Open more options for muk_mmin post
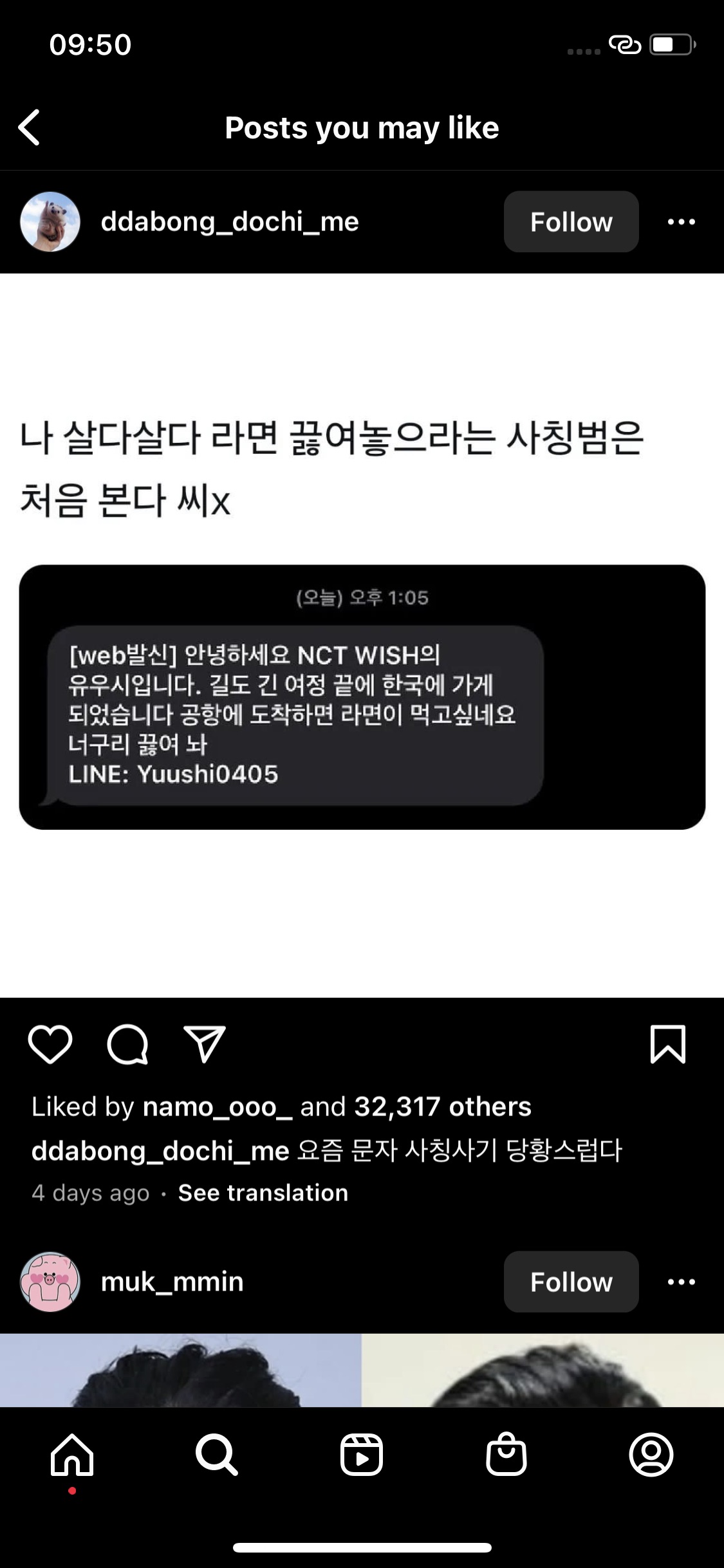 click(682, 1282)
